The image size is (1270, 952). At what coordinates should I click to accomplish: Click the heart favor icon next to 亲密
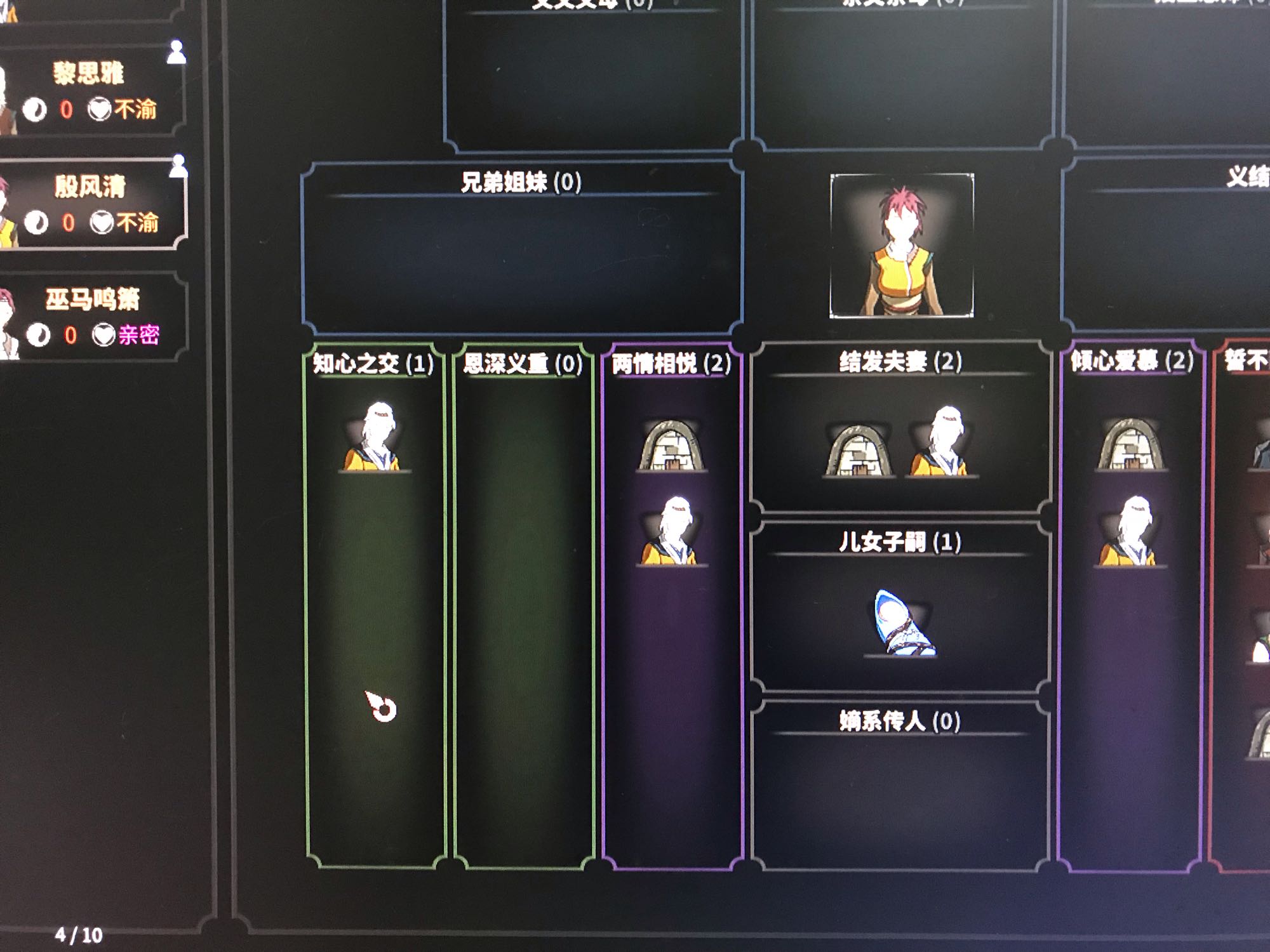[104, 334]
